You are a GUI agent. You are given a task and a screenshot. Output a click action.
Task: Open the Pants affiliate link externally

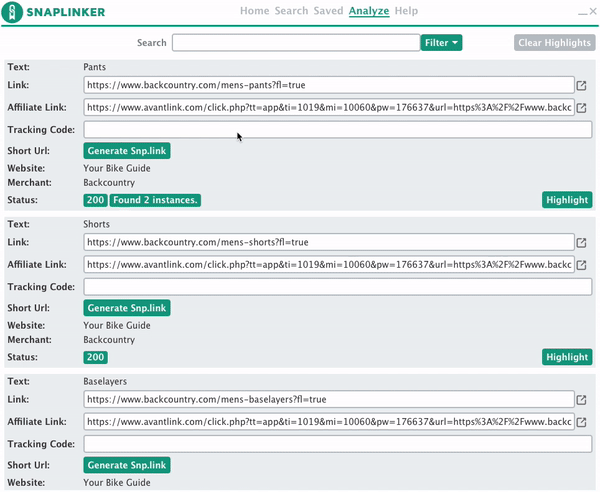point(581,108)
